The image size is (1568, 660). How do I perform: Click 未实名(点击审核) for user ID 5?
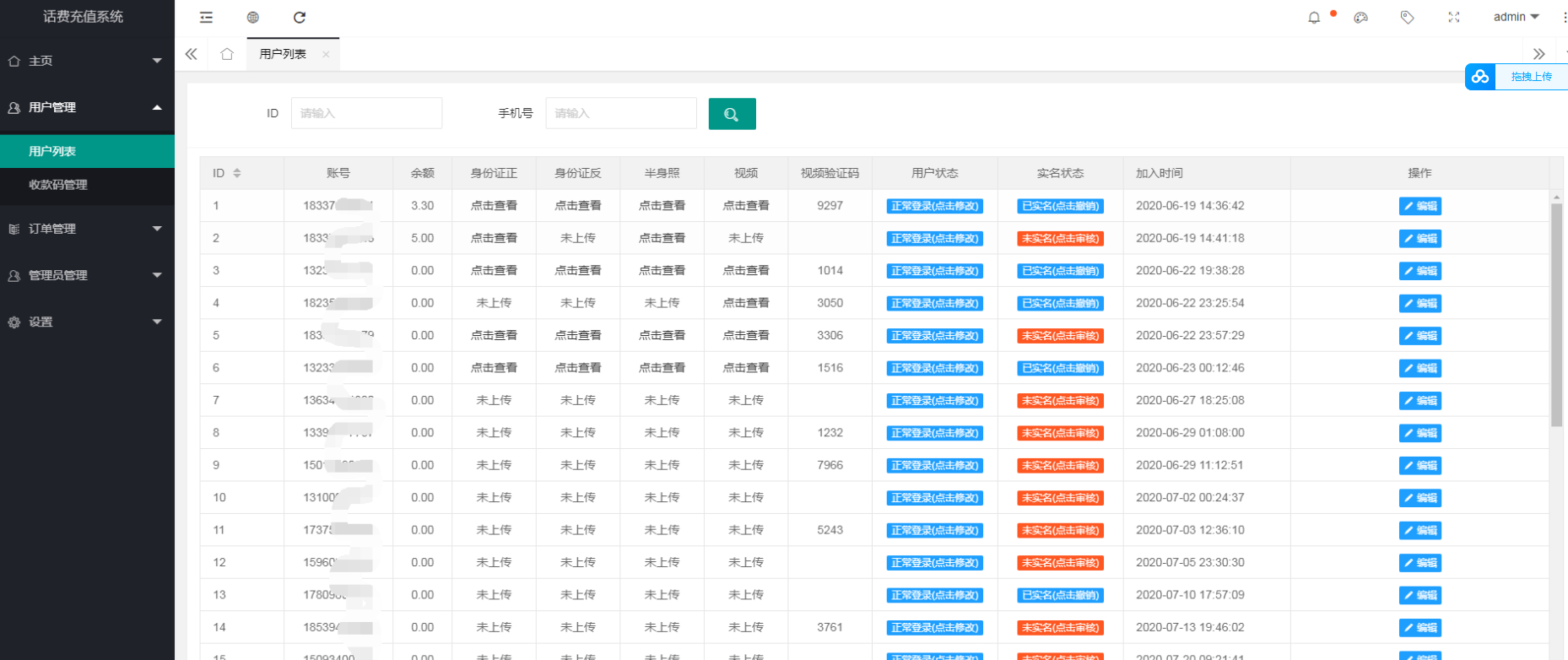pos(1060,336)
